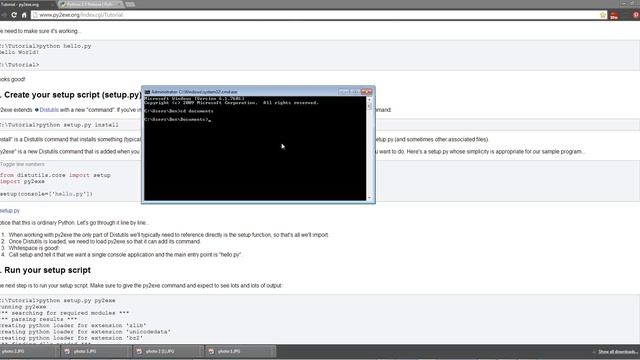Bookmark this page with the star
The image size is (640, 360).
(x=603, y=15)
